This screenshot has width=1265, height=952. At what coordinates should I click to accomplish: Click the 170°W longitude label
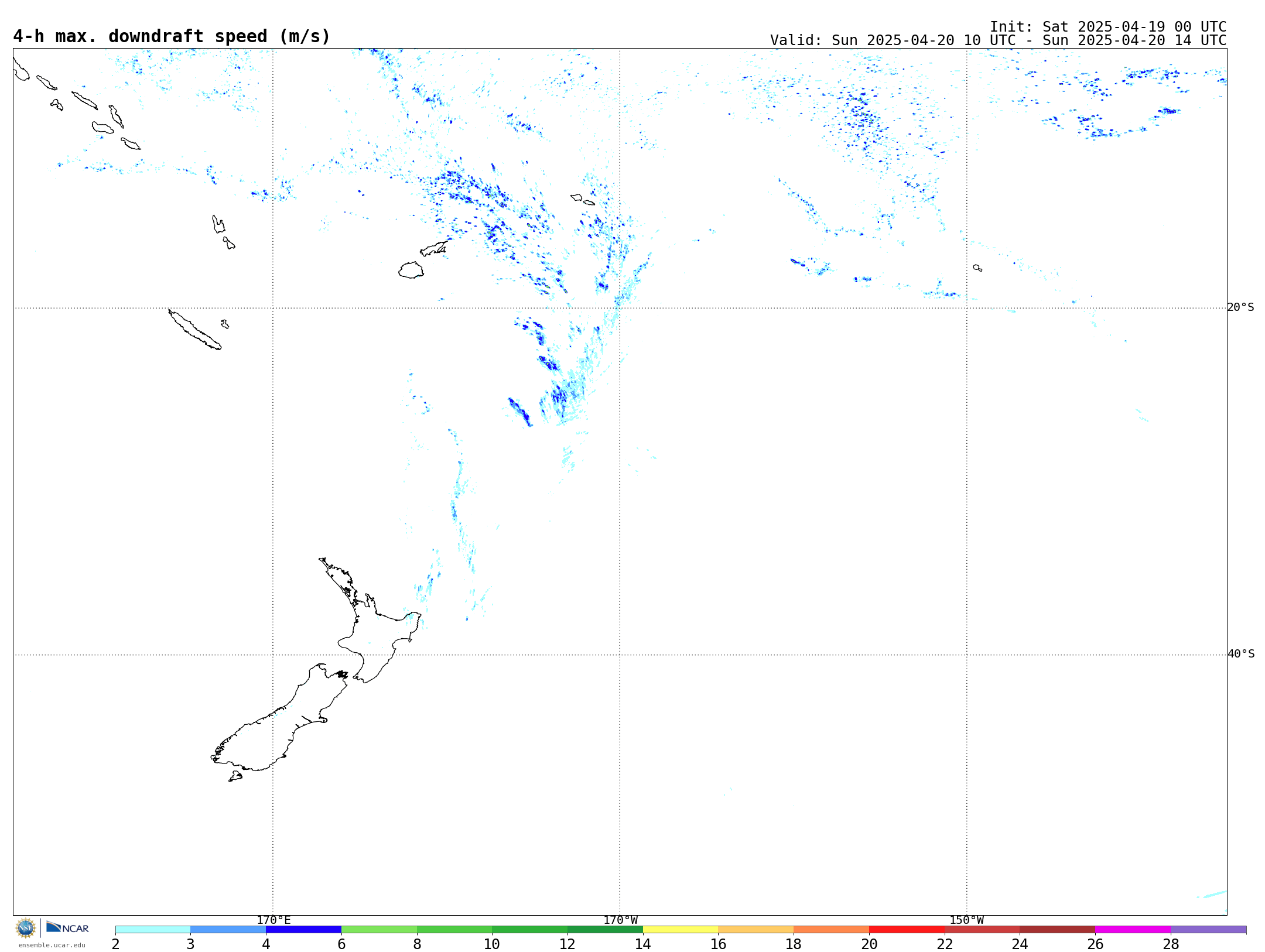click(620, 920)
